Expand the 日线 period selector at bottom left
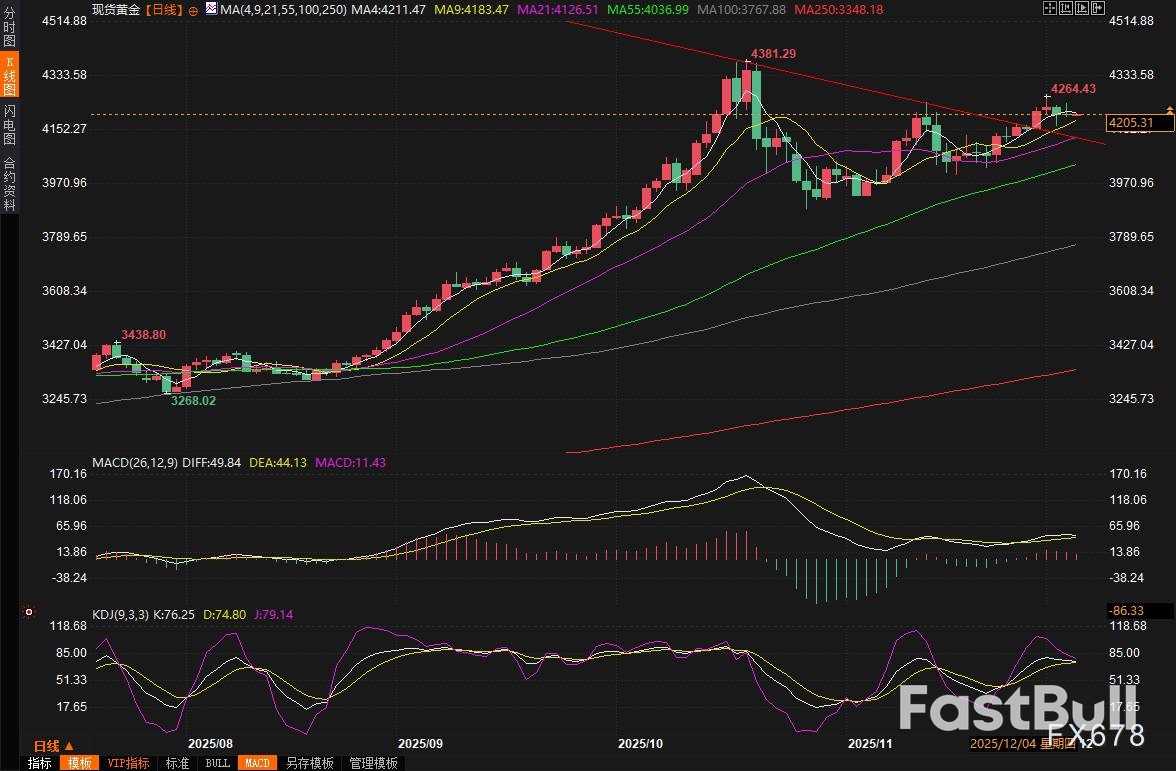The height and width of the screenshot is (771, 1176). pyautogui.click(x=53, y=746)
